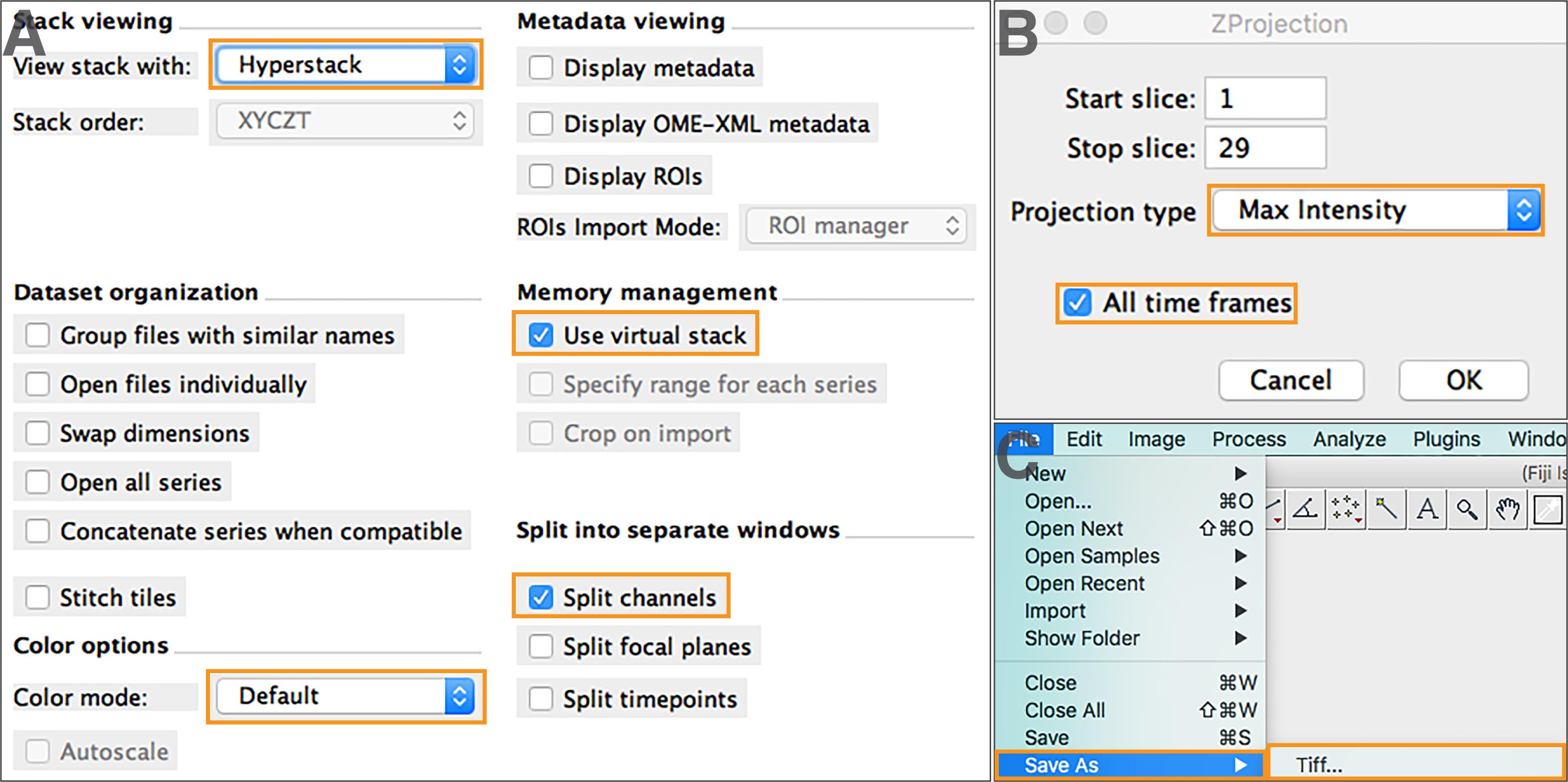1568x782 pixels.
Task: Select the Multi-point tool
Action: (x=1346, y=508)
